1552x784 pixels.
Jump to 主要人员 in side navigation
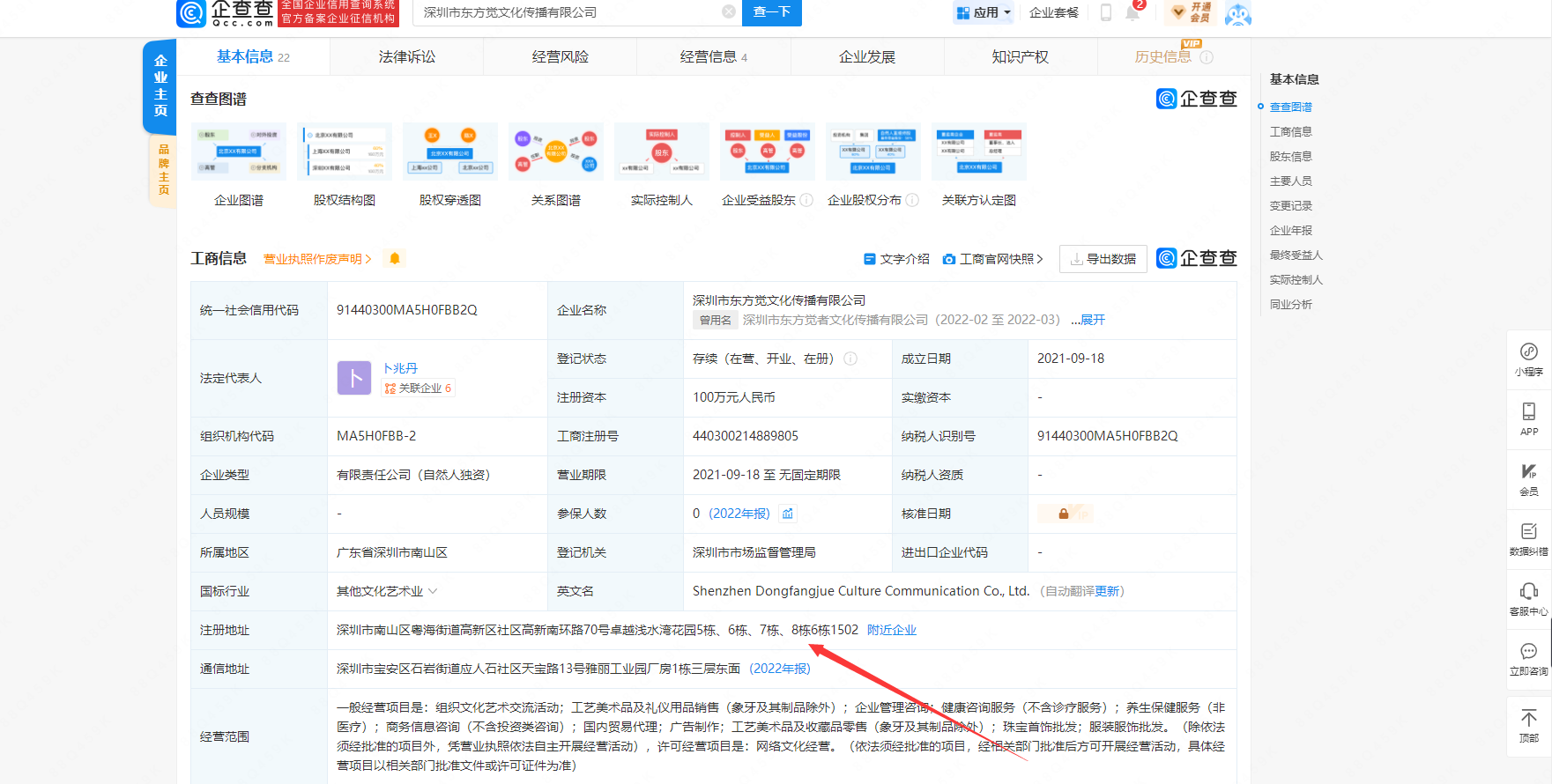[x=1291, y=181]
